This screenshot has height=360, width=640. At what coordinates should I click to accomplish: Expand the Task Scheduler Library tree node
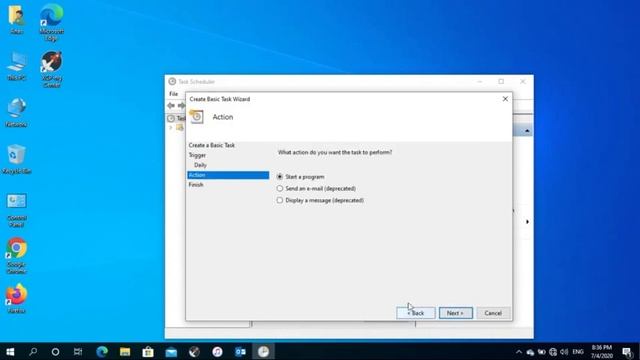171,128
